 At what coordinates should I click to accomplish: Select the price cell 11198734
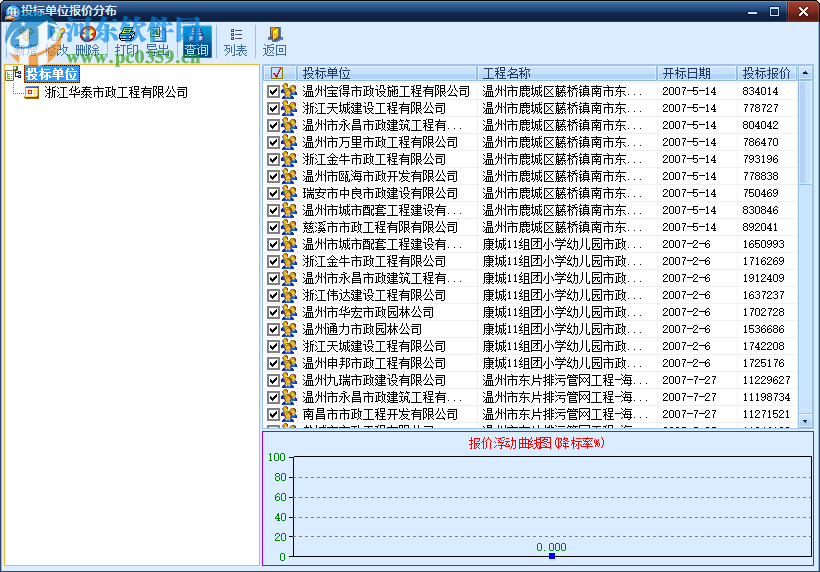767,397
